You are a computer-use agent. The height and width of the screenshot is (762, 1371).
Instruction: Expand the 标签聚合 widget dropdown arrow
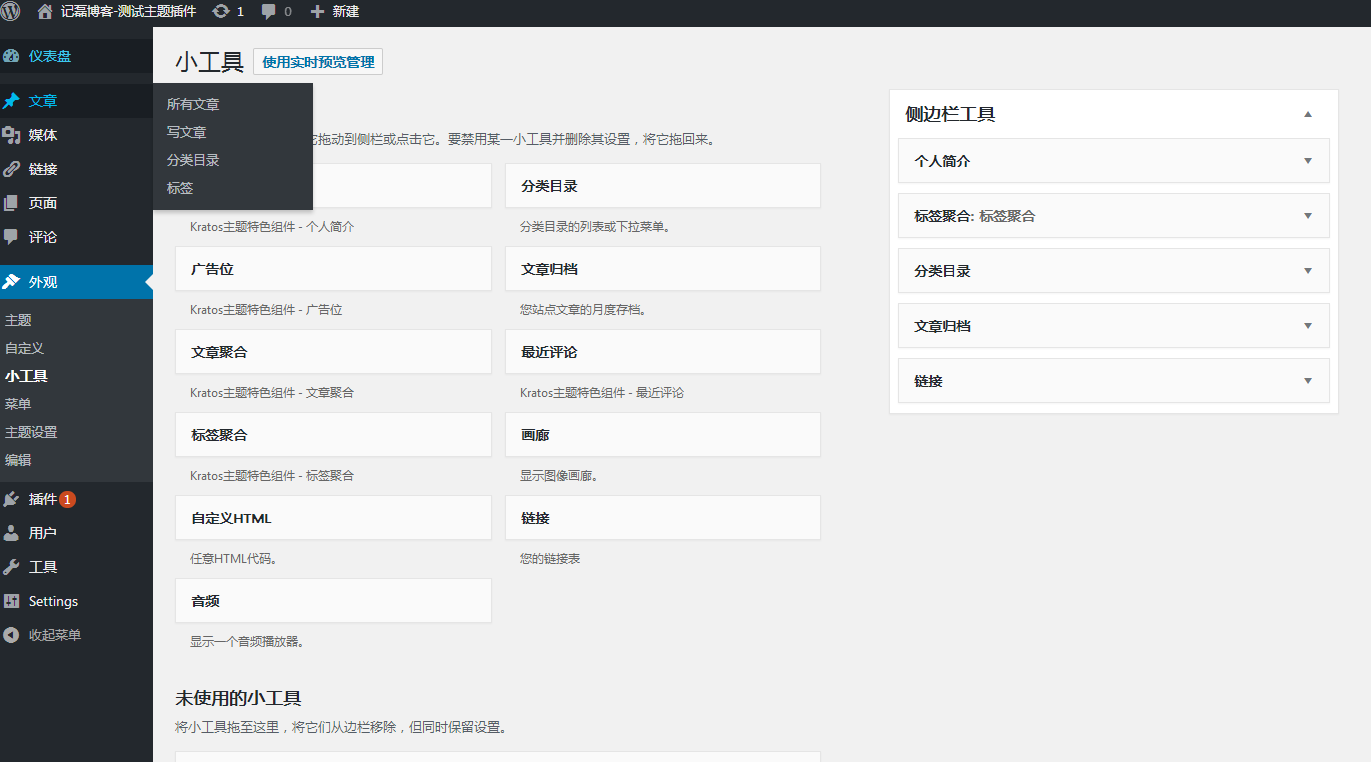[1308, 216]
